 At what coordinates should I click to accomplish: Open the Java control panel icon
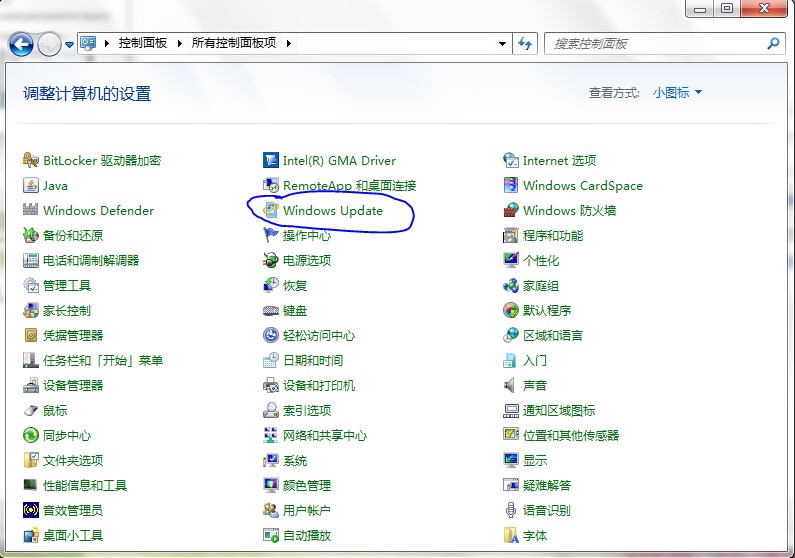(30, 185)
